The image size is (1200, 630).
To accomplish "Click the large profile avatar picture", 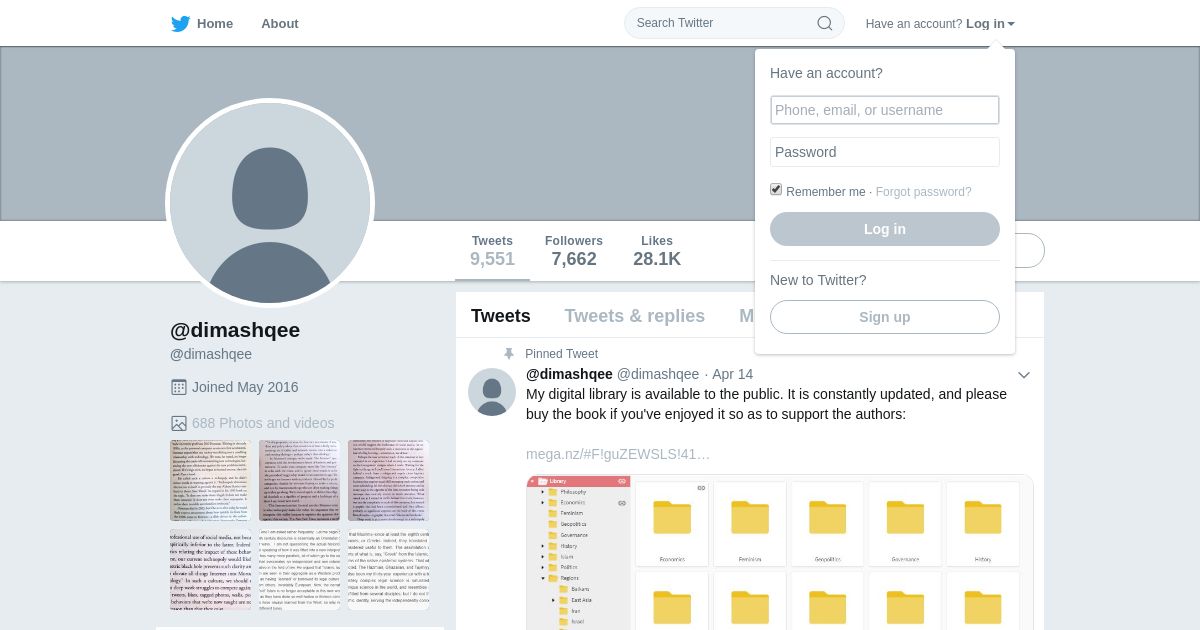I will click(x=270, y=203).
